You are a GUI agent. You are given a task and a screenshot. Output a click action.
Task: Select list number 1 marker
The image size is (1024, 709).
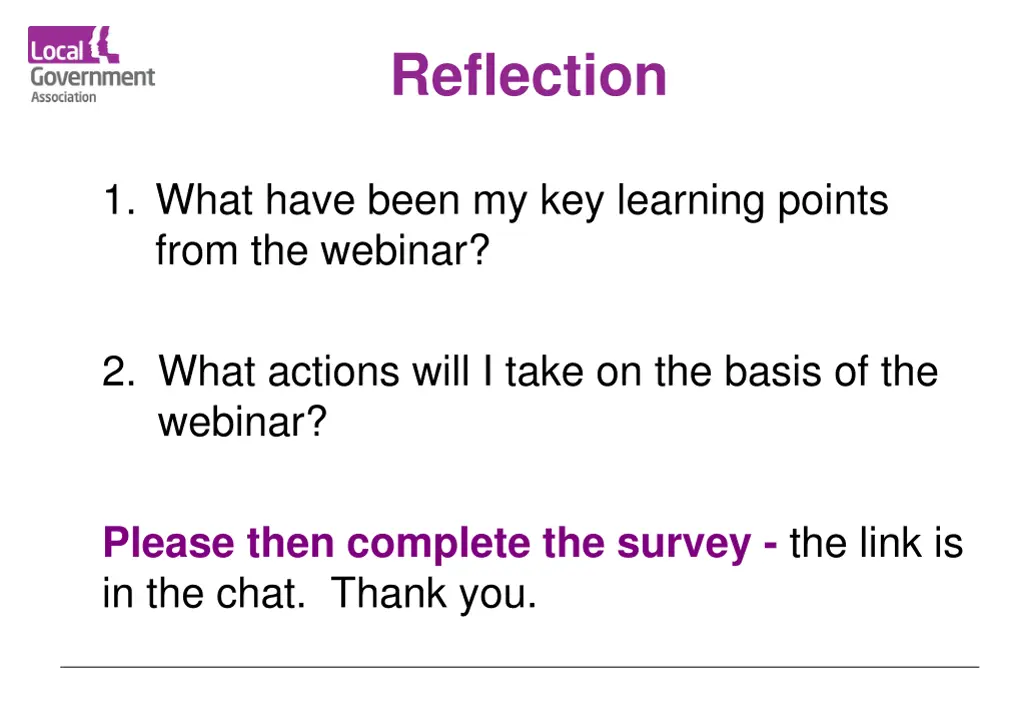point(119,199)
